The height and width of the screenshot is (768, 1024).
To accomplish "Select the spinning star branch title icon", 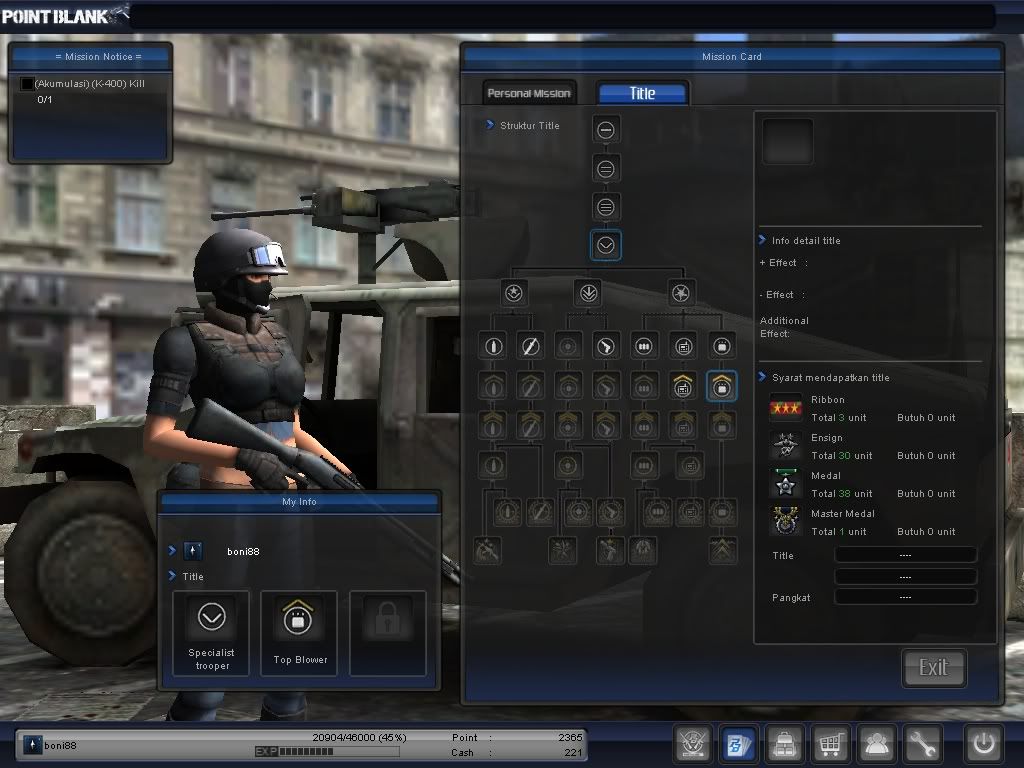I will point(681,293).
